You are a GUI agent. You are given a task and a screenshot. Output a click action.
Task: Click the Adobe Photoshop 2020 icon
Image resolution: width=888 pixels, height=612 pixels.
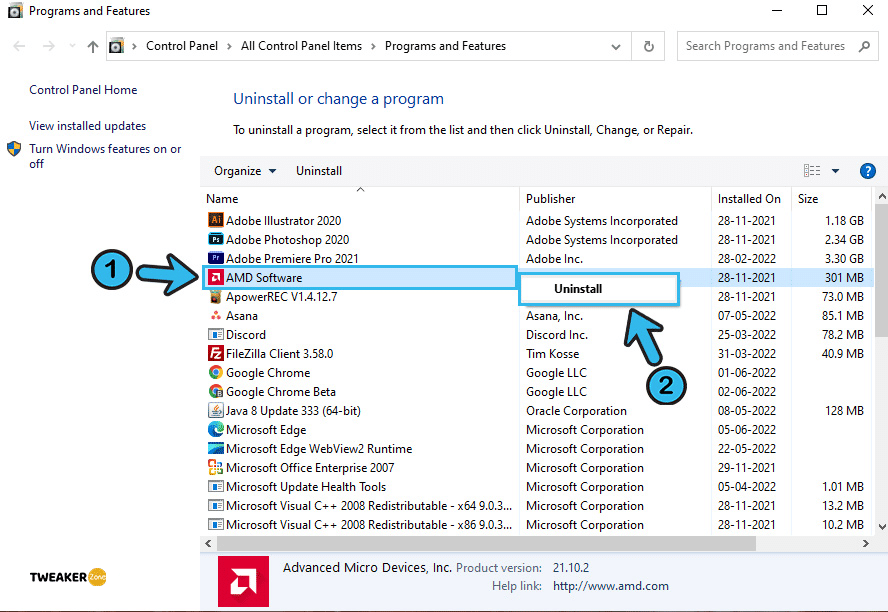[x=216, y=239]
